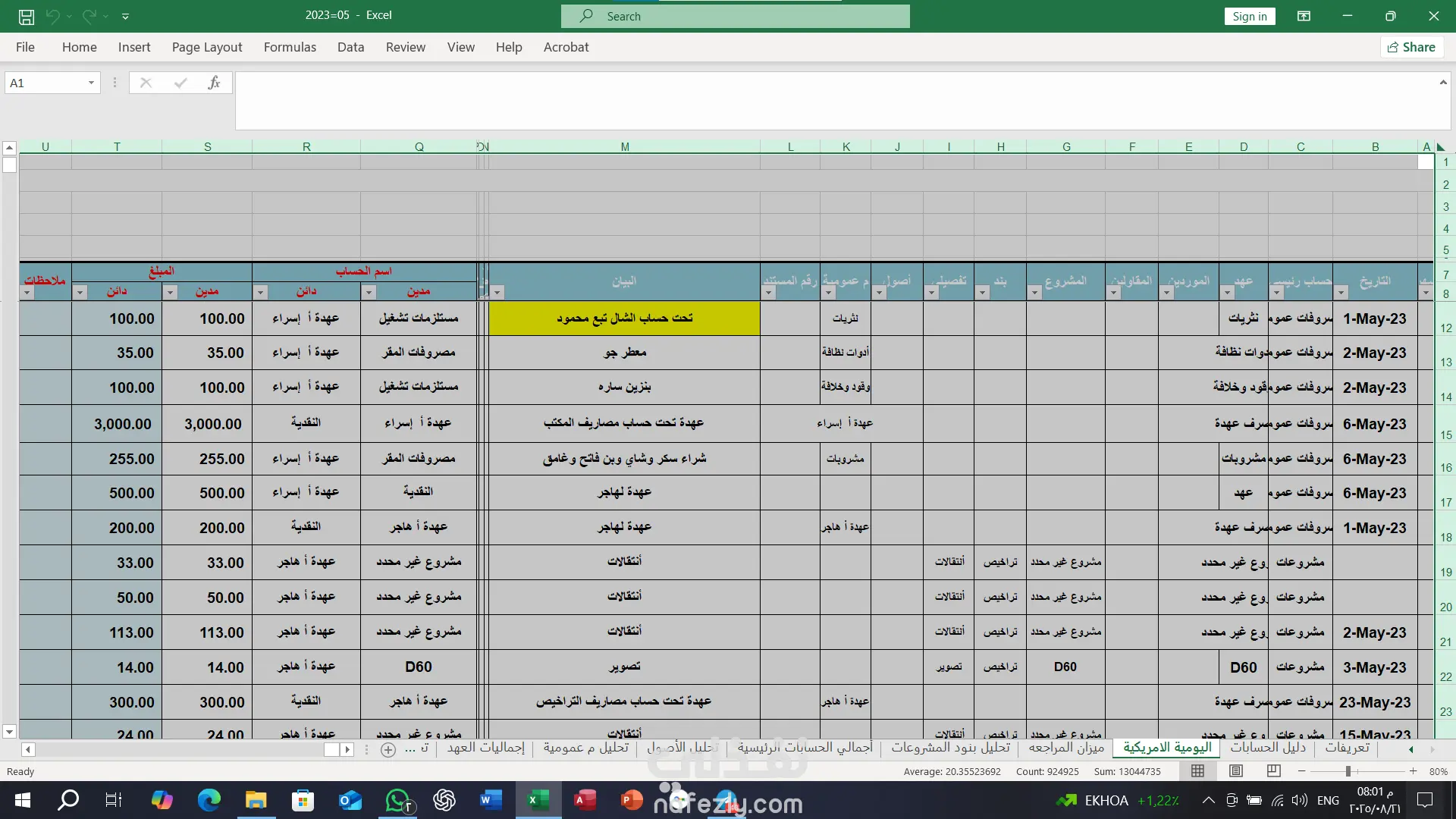Open the Formulas ribbon tab
1456x819 pixels.
tap(290, 47)
